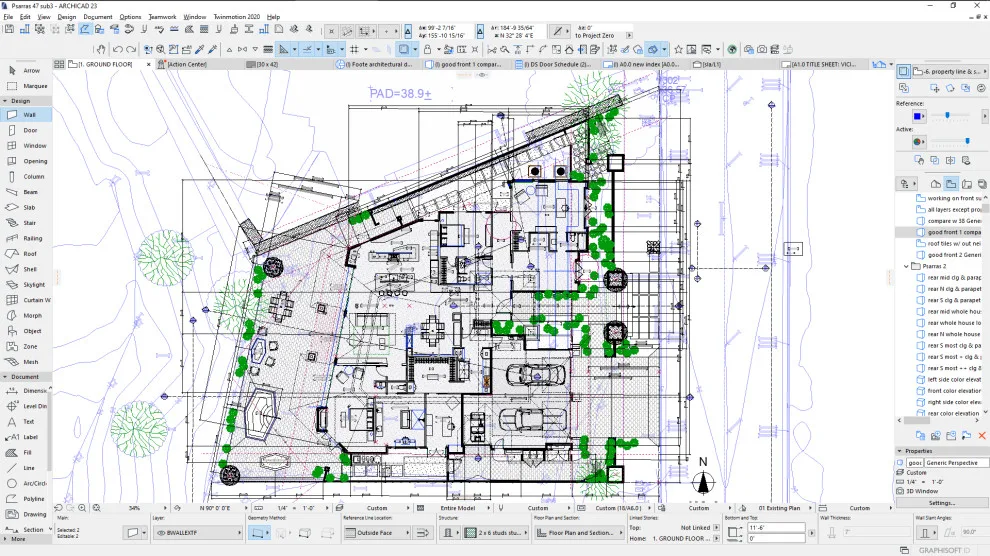This screenshot has width=990, height=556.
Task: Switch to the Action Center tab
Action: [188, 64]
